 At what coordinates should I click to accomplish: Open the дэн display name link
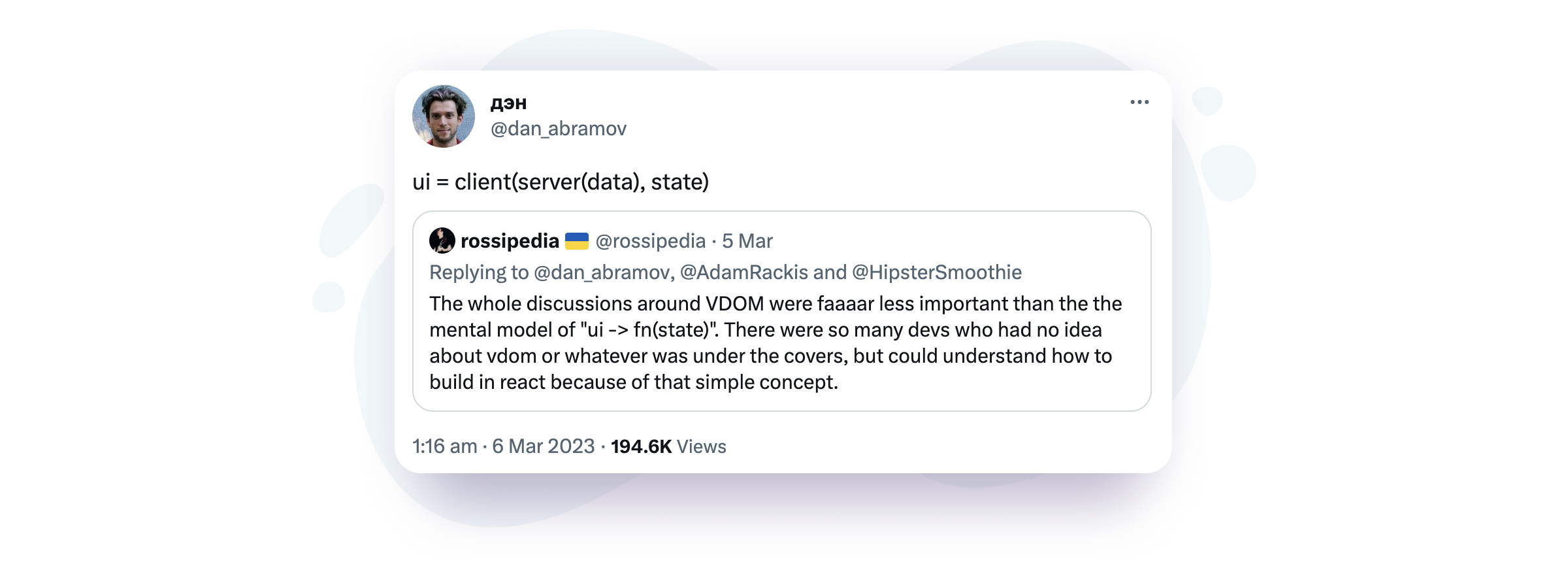coord(508,103)
